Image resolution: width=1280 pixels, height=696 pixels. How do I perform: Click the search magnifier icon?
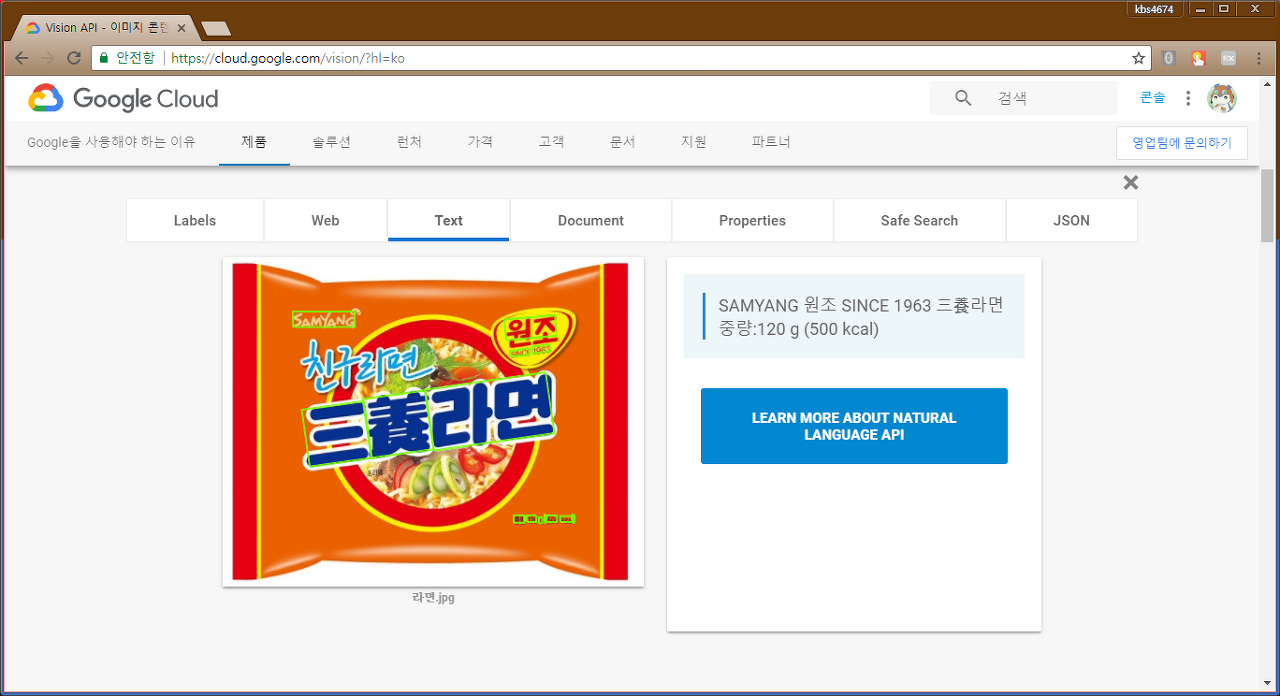point(963,98)
